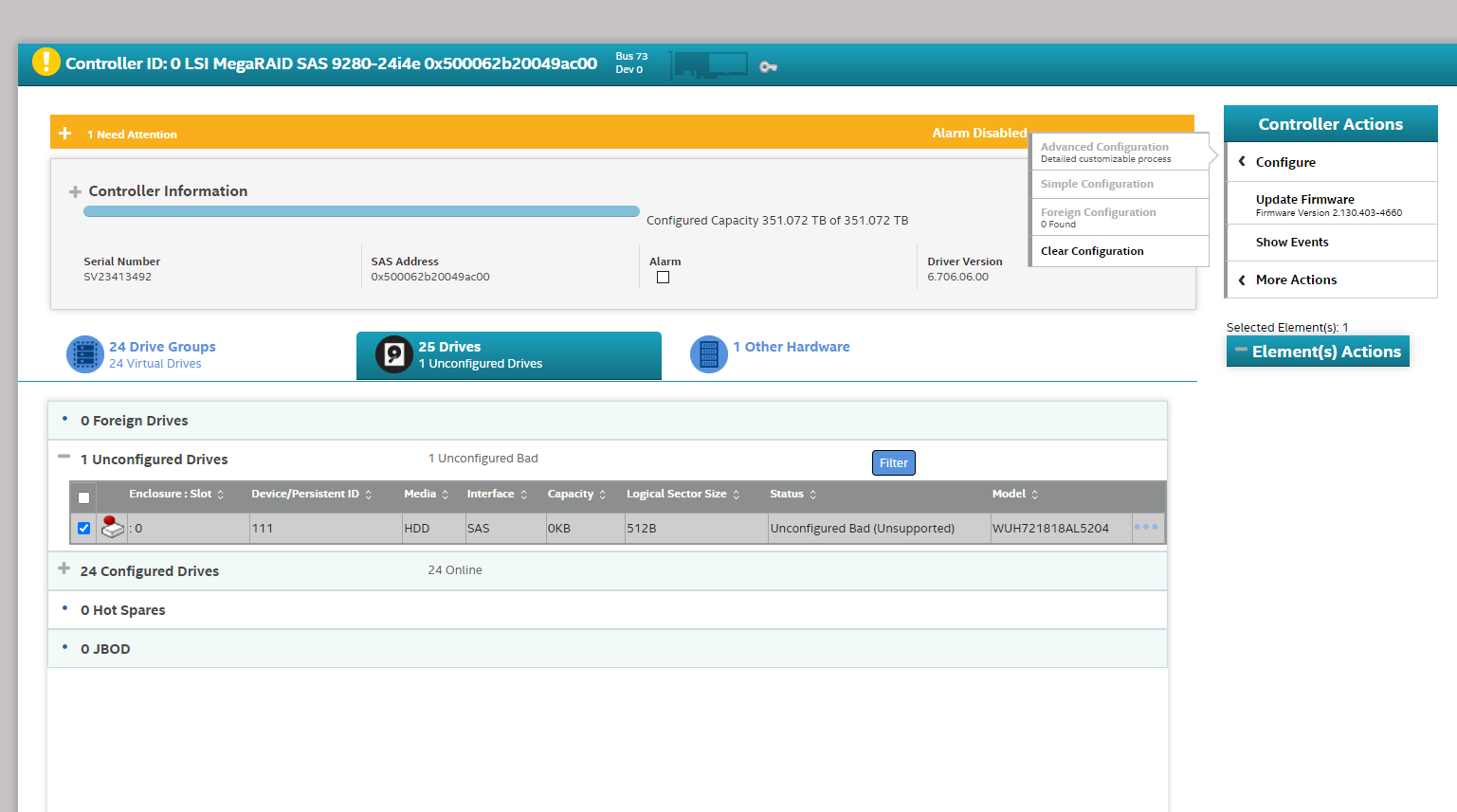Image resolution: width=1457 pixels, height=812 pixels.
Task: Choose Foreign Configuration menu item
Action: (1120, 217)
